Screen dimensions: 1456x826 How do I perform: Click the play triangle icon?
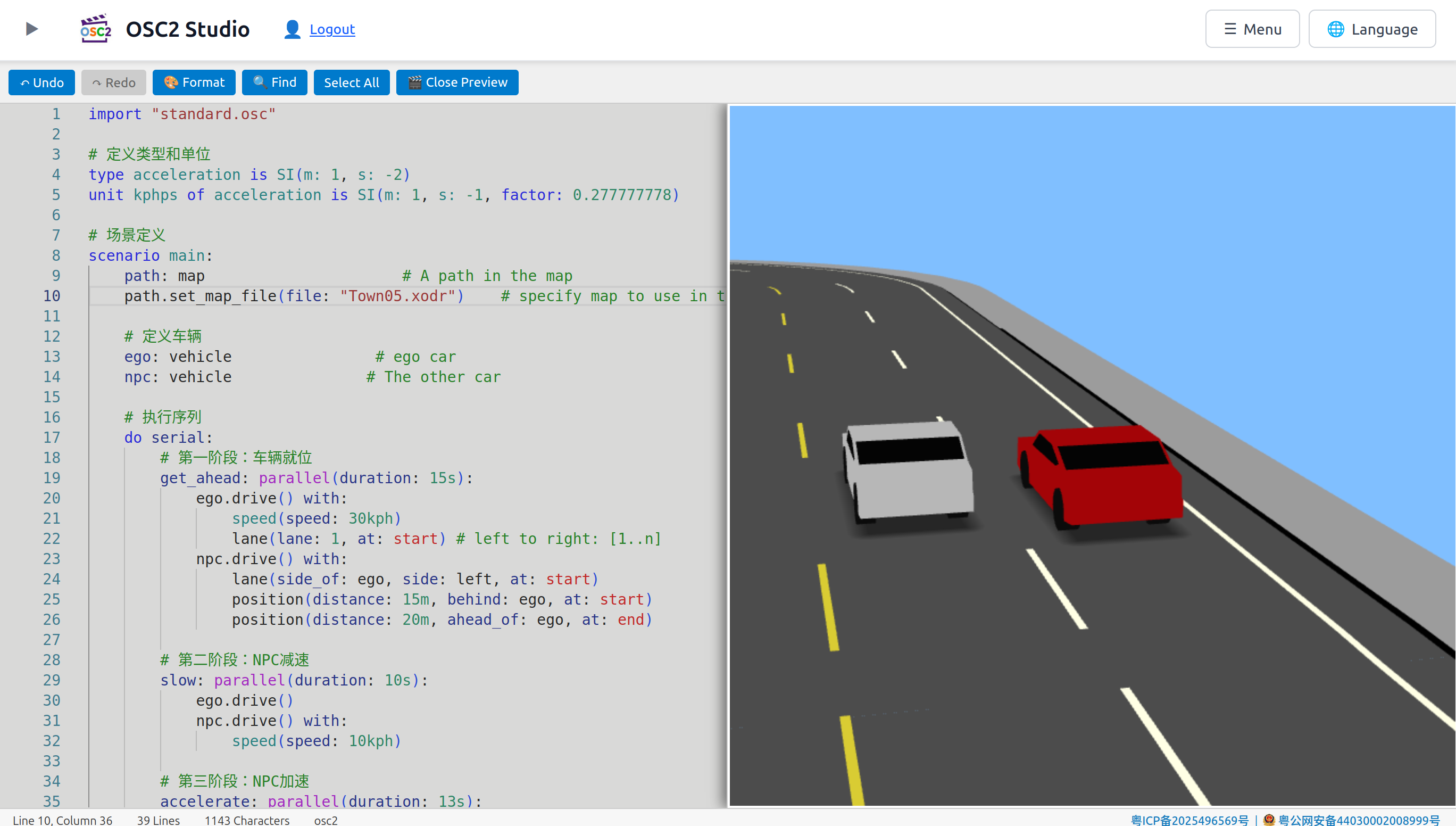click(x=32, y=28)
